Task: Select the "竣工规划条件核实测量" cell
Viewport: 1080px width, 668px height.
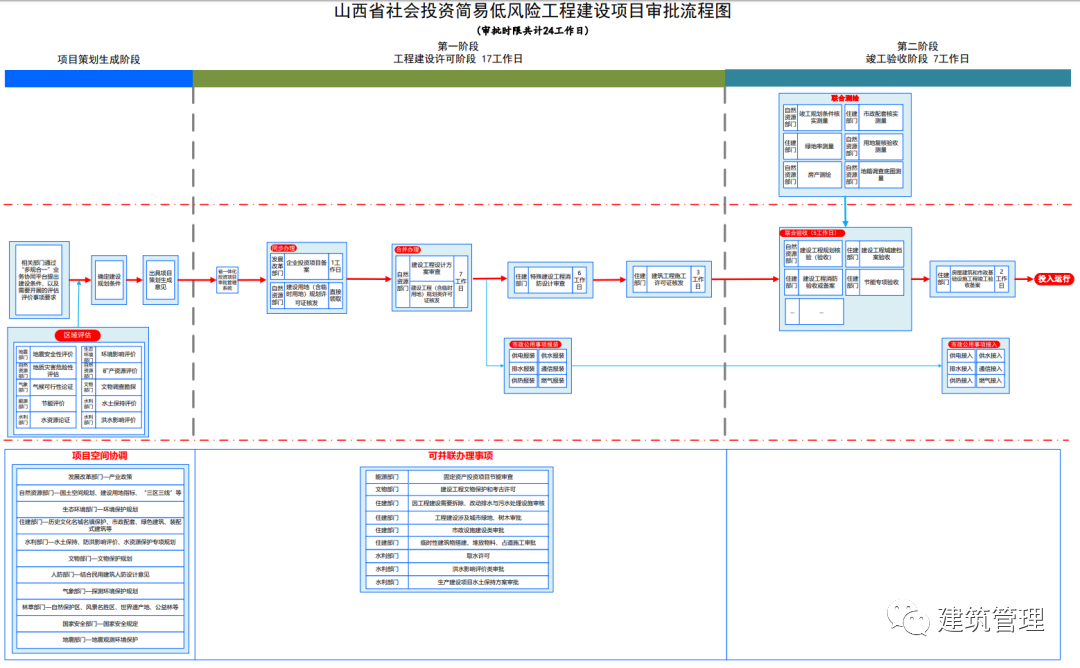Action: tap(819, 117)
